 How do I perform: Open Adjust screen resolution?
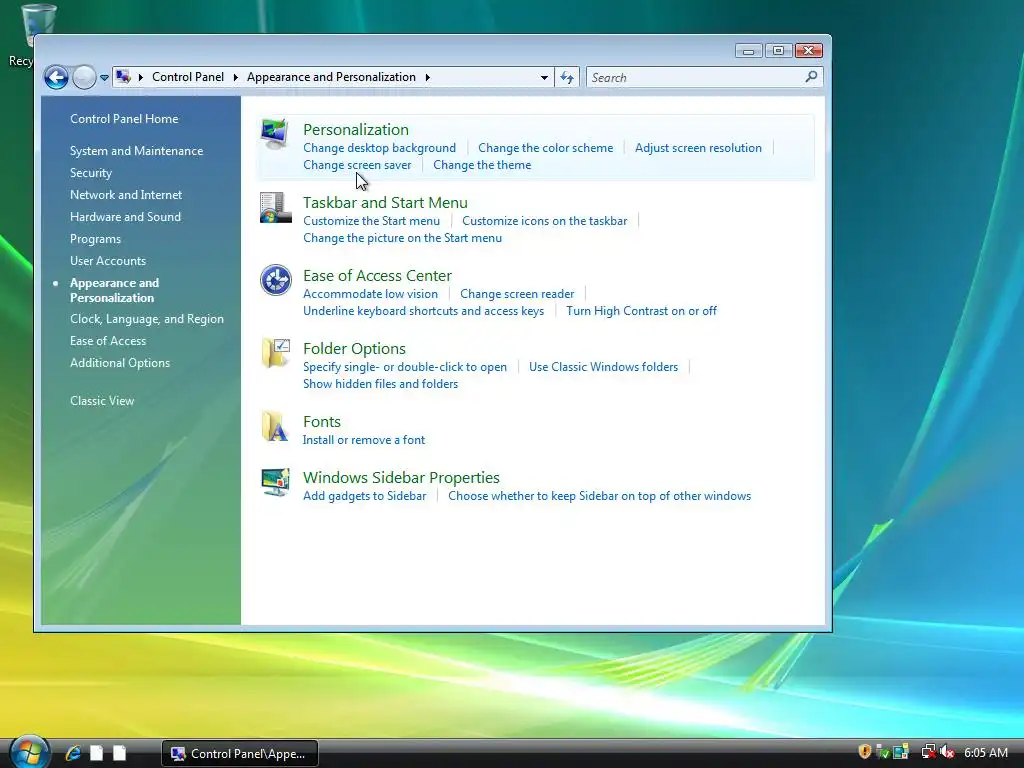point(698,148)
